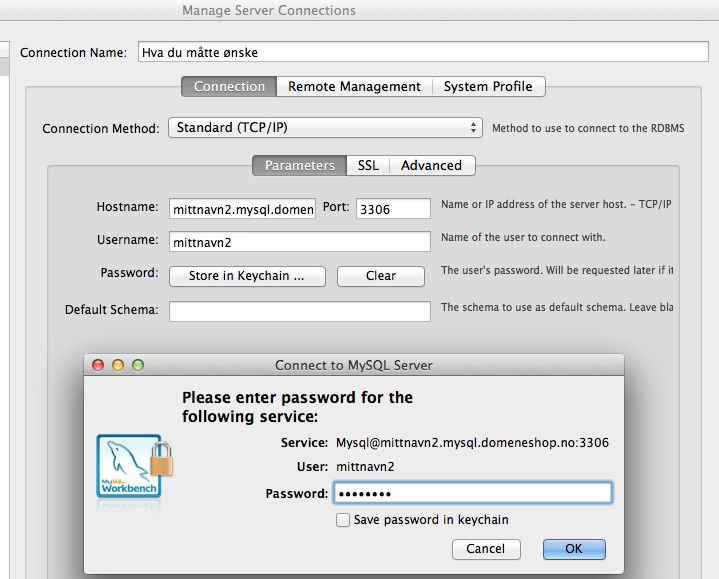Click into the Connection Name field
Viewport: 719px width, 579px height.
click(423, 52)
